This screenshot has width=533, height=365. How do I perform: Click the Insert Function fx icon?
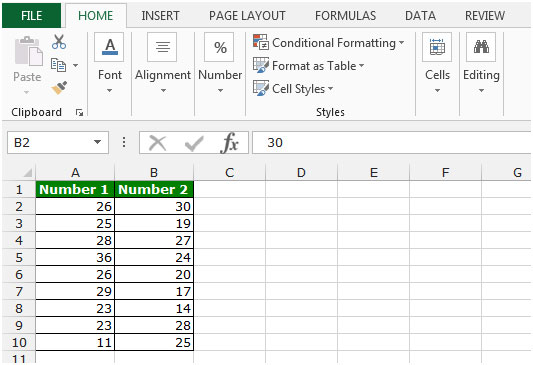tap(230, 143)
